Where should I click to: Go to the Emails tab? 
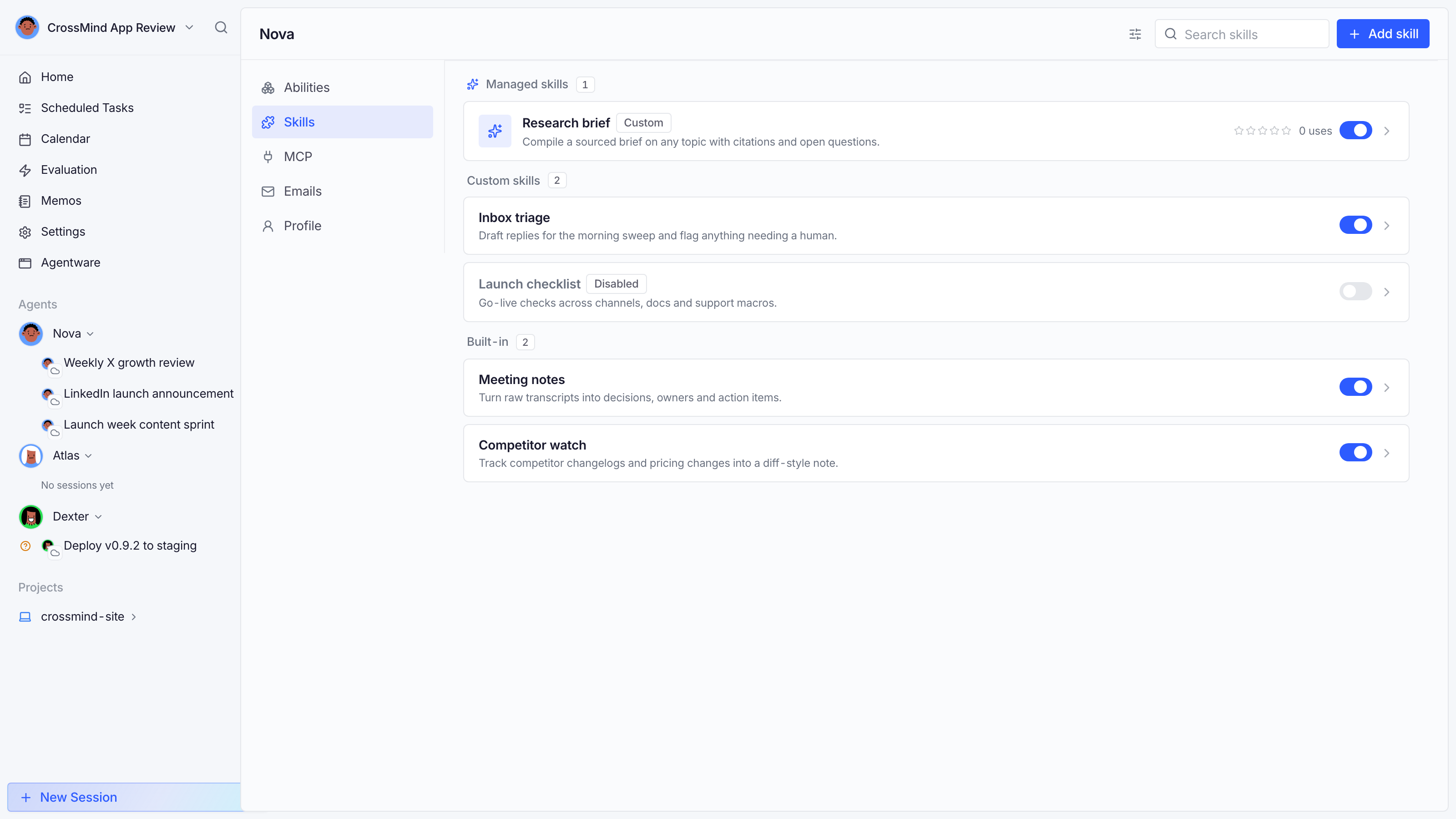343,191
